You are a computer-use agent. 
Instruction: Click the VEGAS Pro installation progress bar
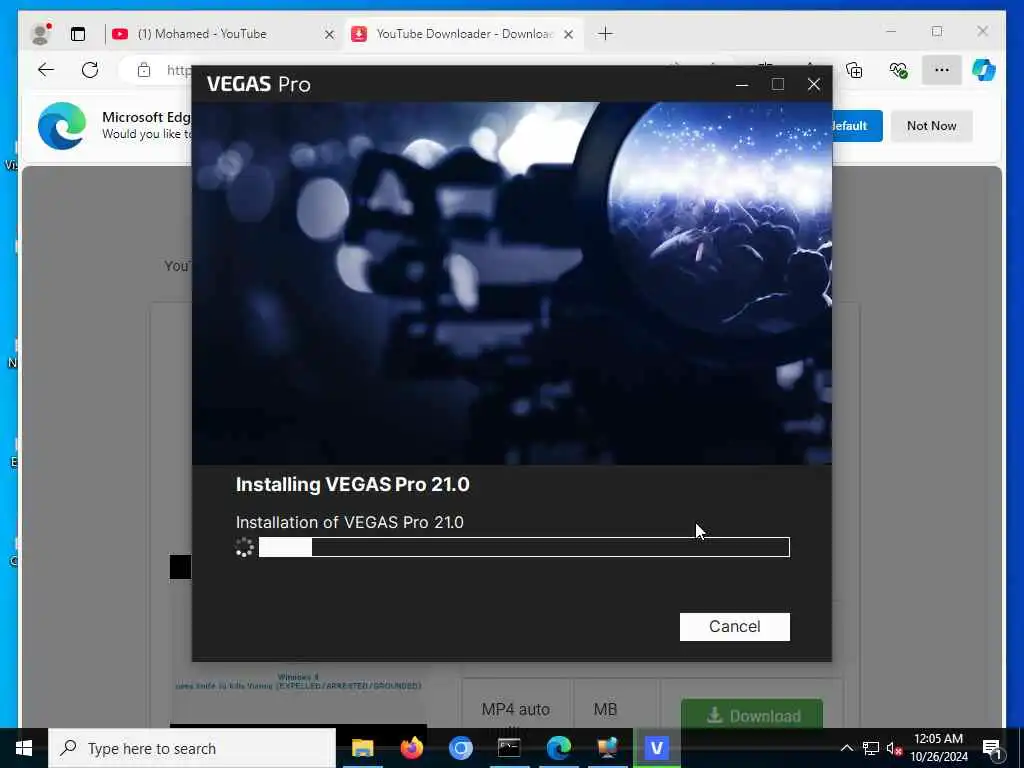524,547
